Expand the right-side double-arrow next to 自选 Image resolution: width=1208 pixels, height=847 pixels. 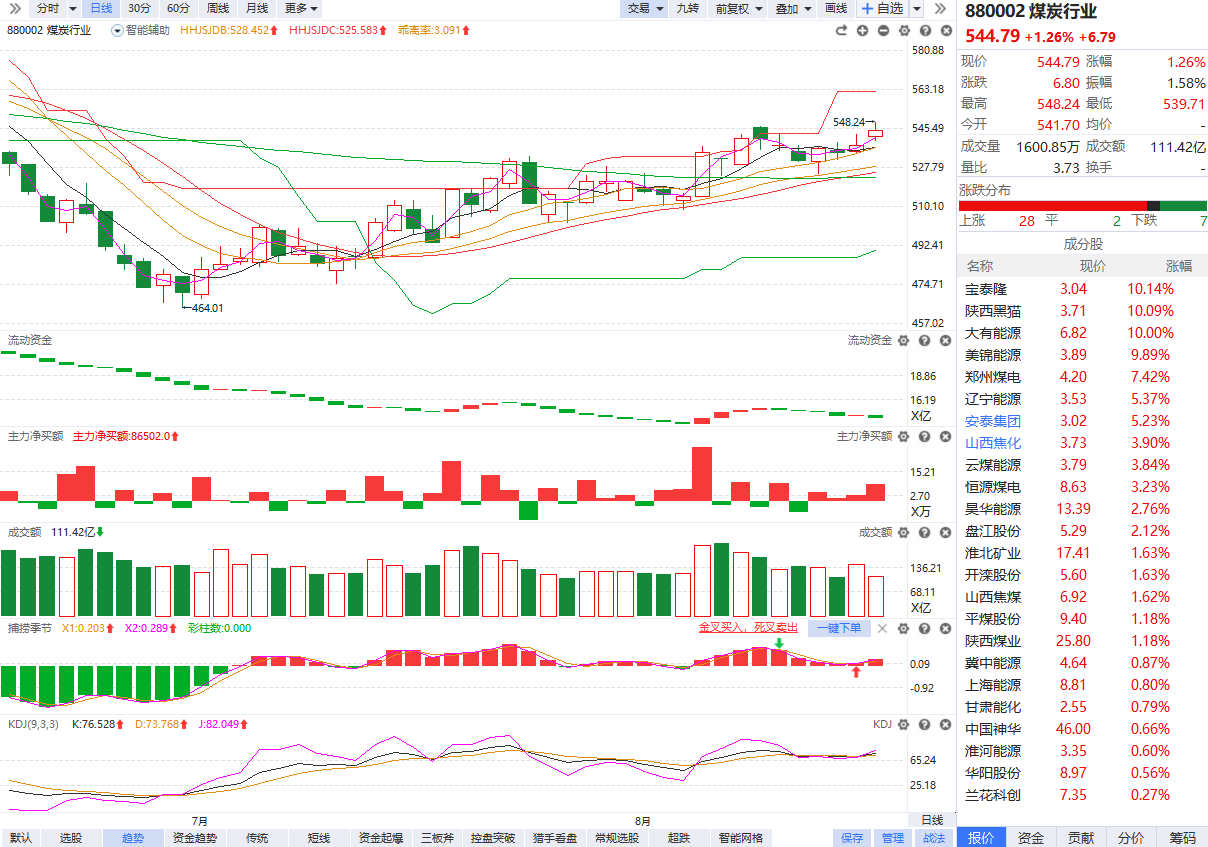click(940, 8)
